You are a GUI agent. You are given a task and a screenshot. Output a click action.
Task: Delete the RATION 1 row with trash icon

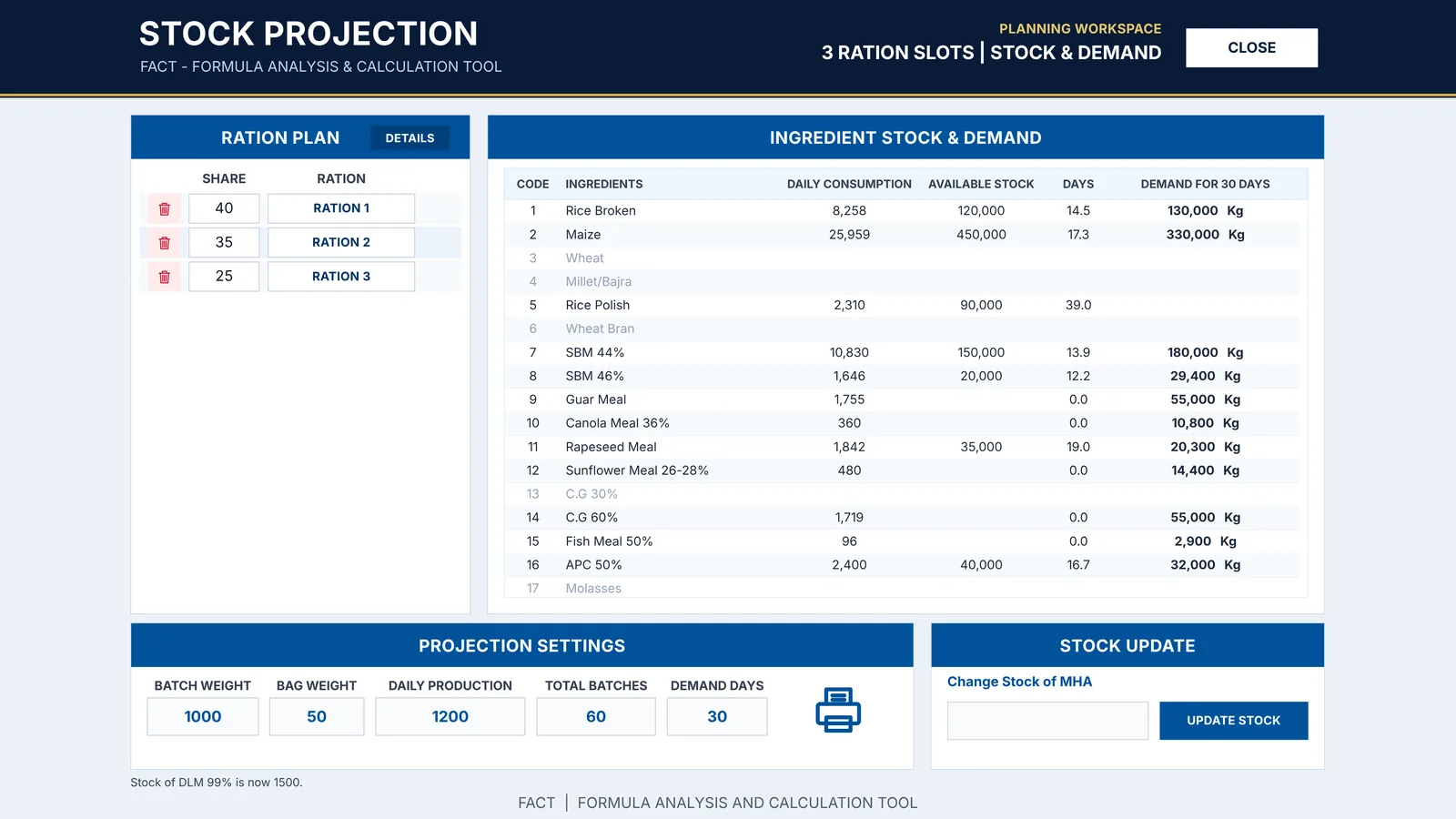pos(165,208)
